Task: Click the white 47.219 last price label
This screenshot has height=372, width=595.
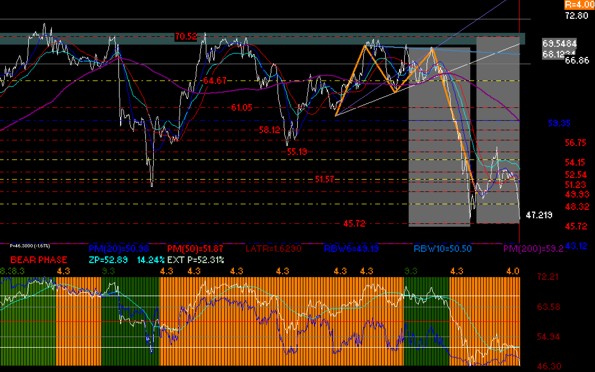Action: pyautogui.click(x=539, y=215)
